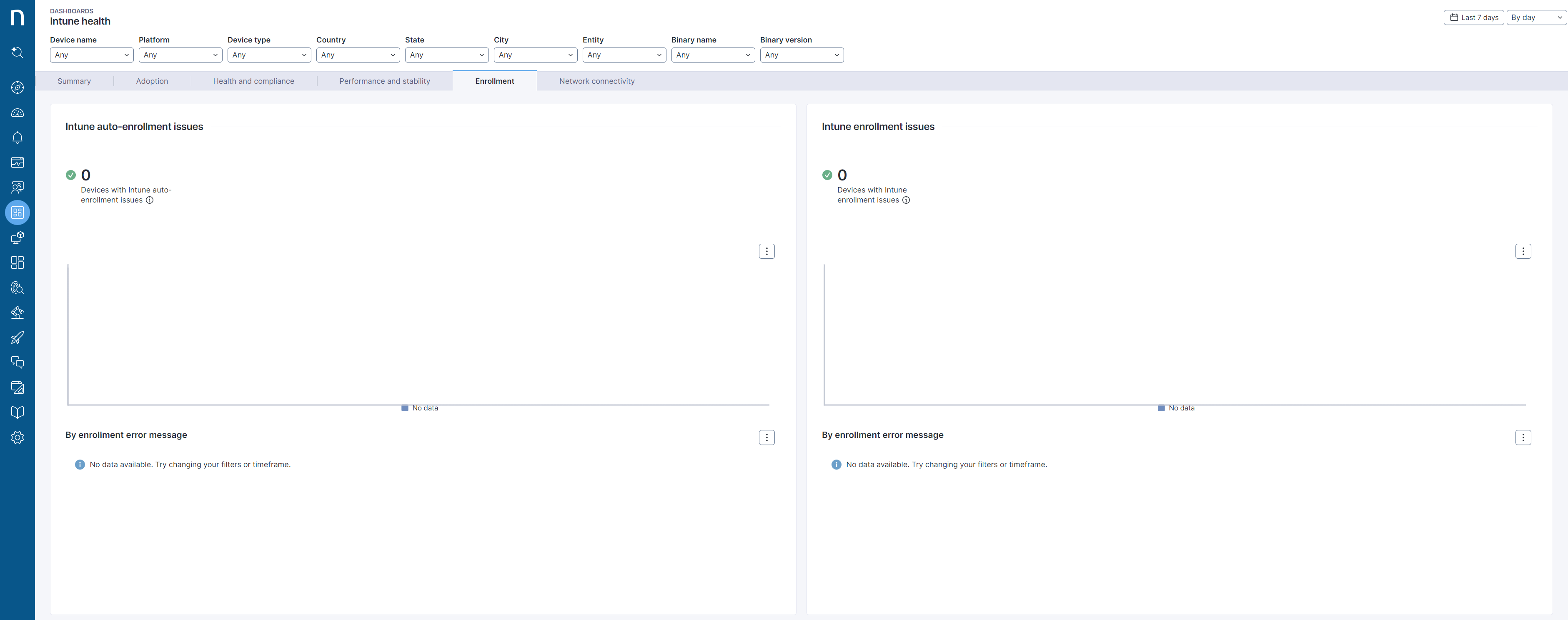
Task: Open the Summary tab
Action: pyautogui.click(x=74, y=81)
